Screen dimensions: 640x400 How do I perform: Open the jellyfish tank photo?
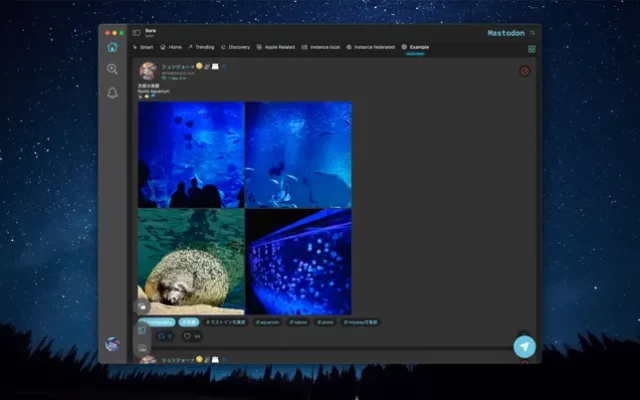tap(298, 261)
